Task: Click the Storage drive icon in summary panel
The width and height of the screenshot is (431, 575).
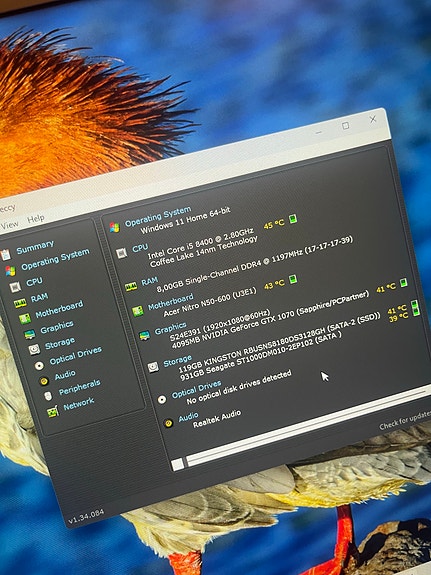Action: (153, 367)
